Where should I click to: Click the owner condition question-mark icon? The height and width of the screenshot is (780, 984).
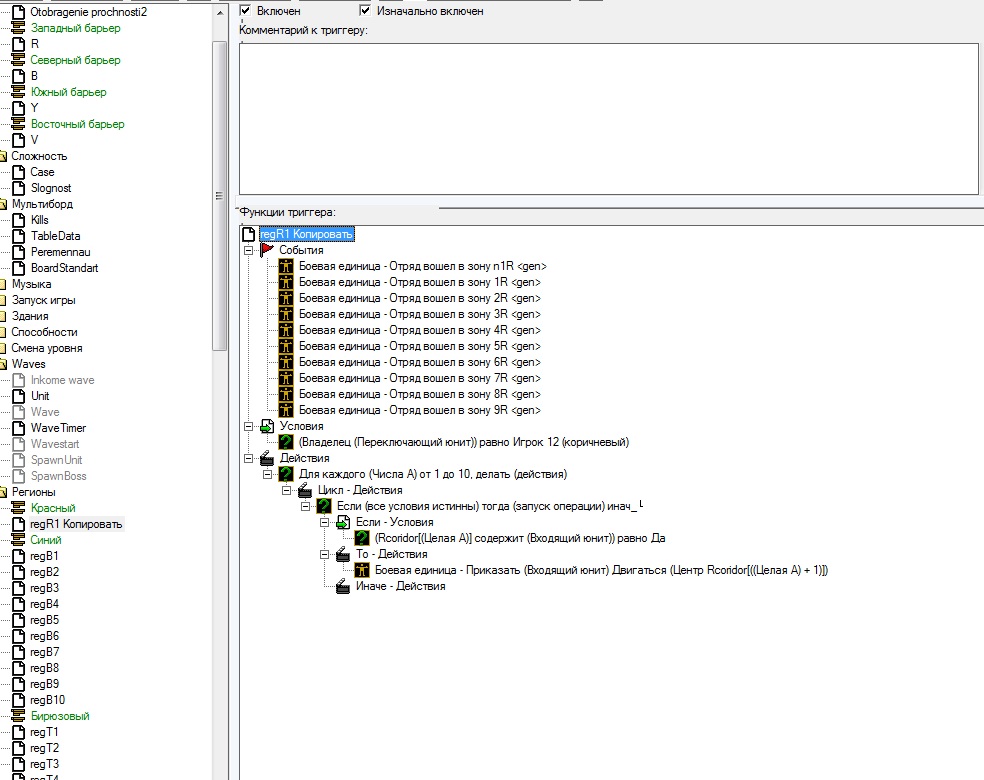[286, 442]
